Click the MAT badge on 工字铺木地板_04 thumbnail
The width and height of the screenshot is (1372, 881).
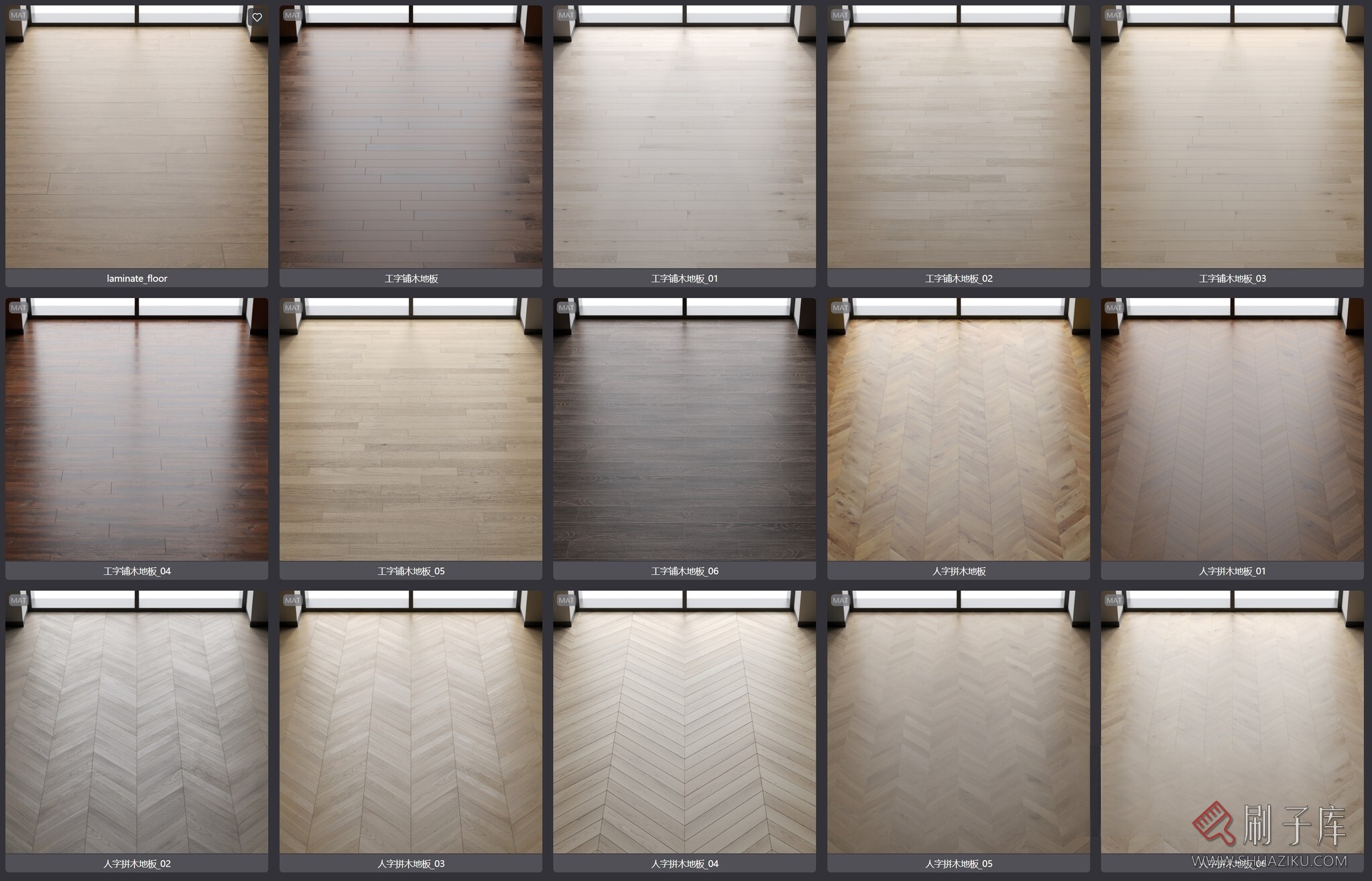pyautogui.click(x=18, y=308)
